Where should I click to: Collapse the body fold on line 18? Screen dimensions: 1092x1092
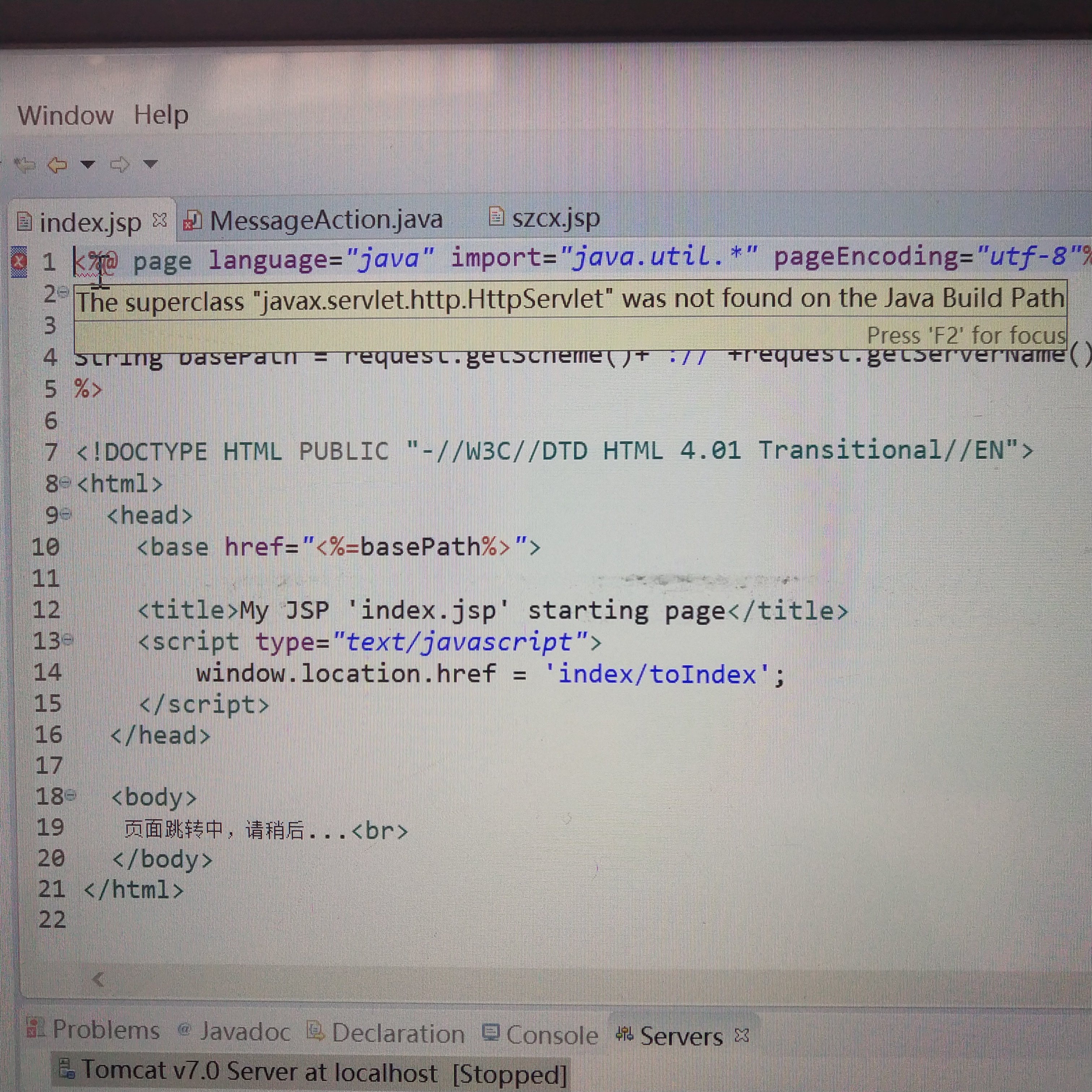point(70,795)
